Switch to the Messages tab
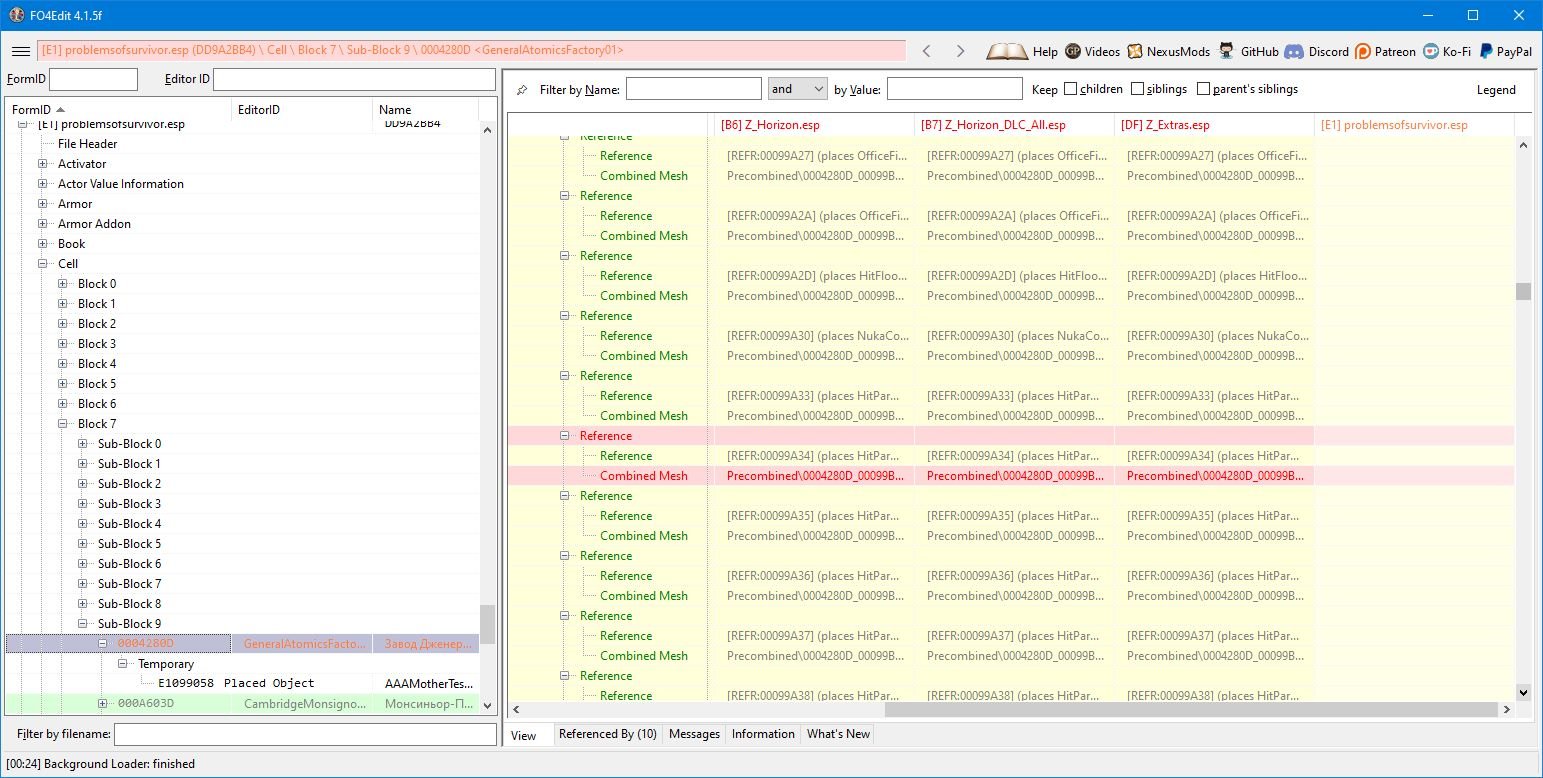The width and height of the screenshot is (1543, 778). 694,734
